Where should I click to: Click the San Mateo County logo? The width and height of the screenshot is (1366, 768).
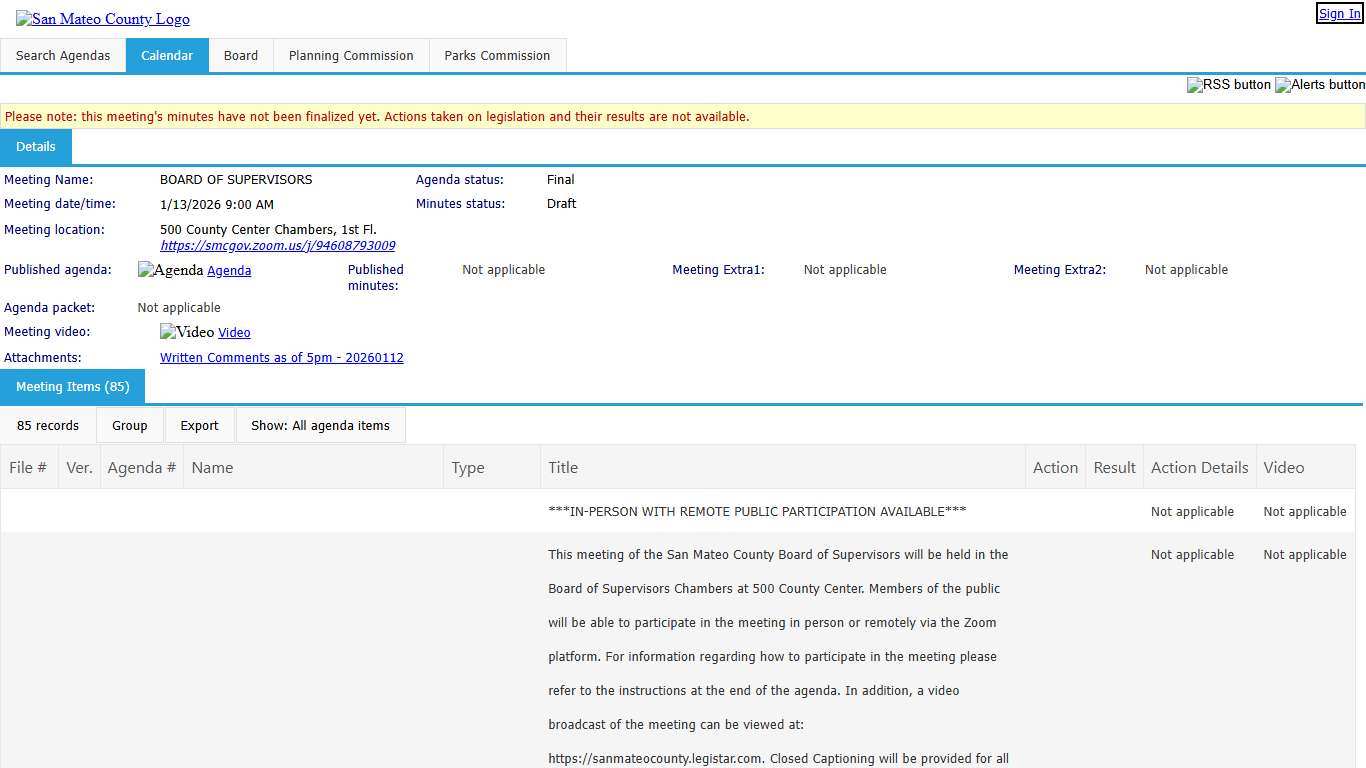tap(102, 19)
